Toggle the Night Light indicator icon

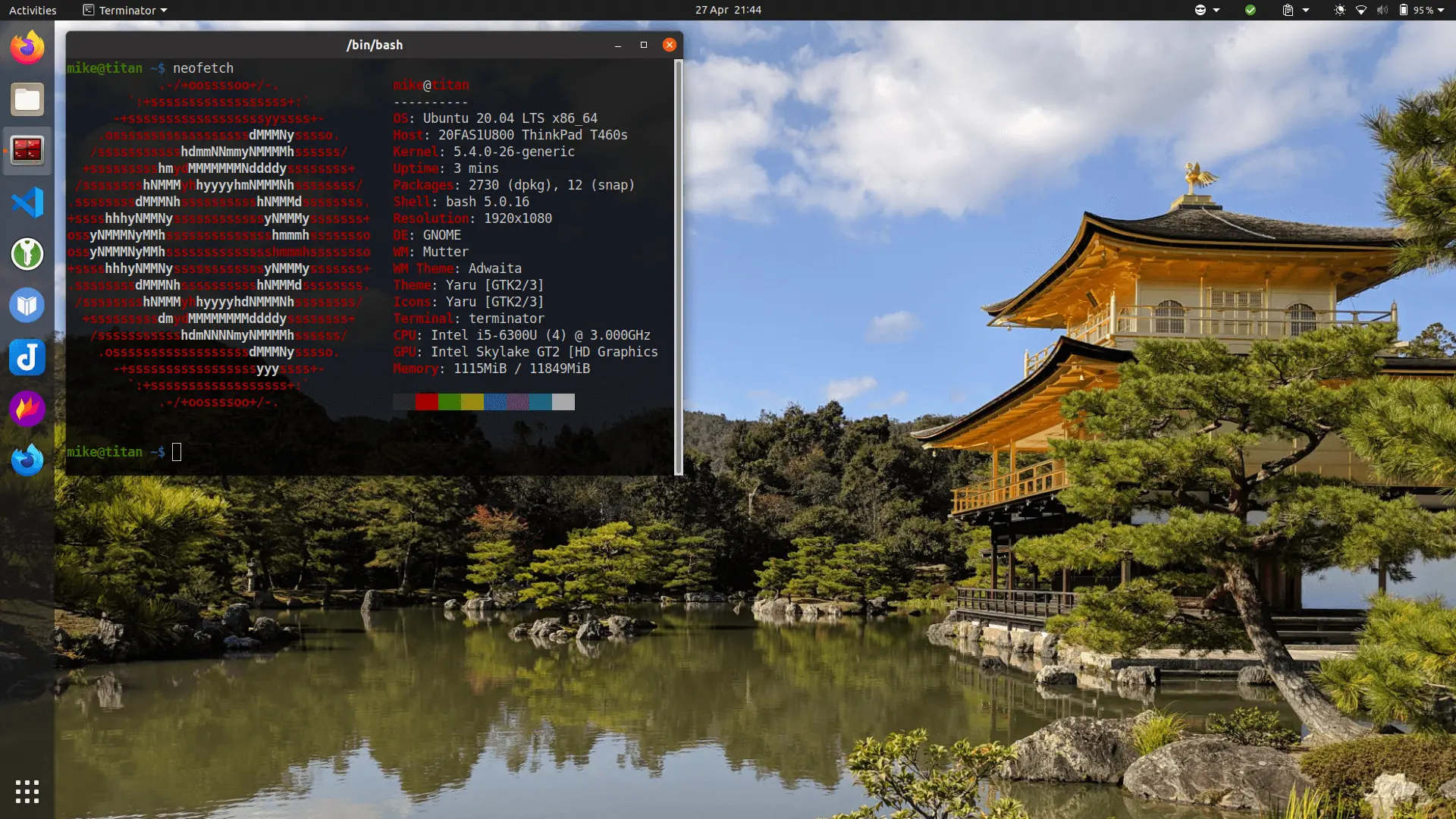coord(1340,10)
